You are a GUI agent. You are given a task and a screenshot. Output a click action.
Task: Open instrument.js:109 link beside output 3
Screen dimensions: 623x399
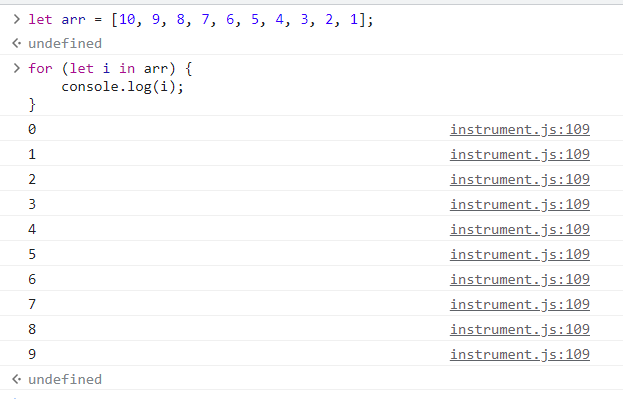click(520, 205)
